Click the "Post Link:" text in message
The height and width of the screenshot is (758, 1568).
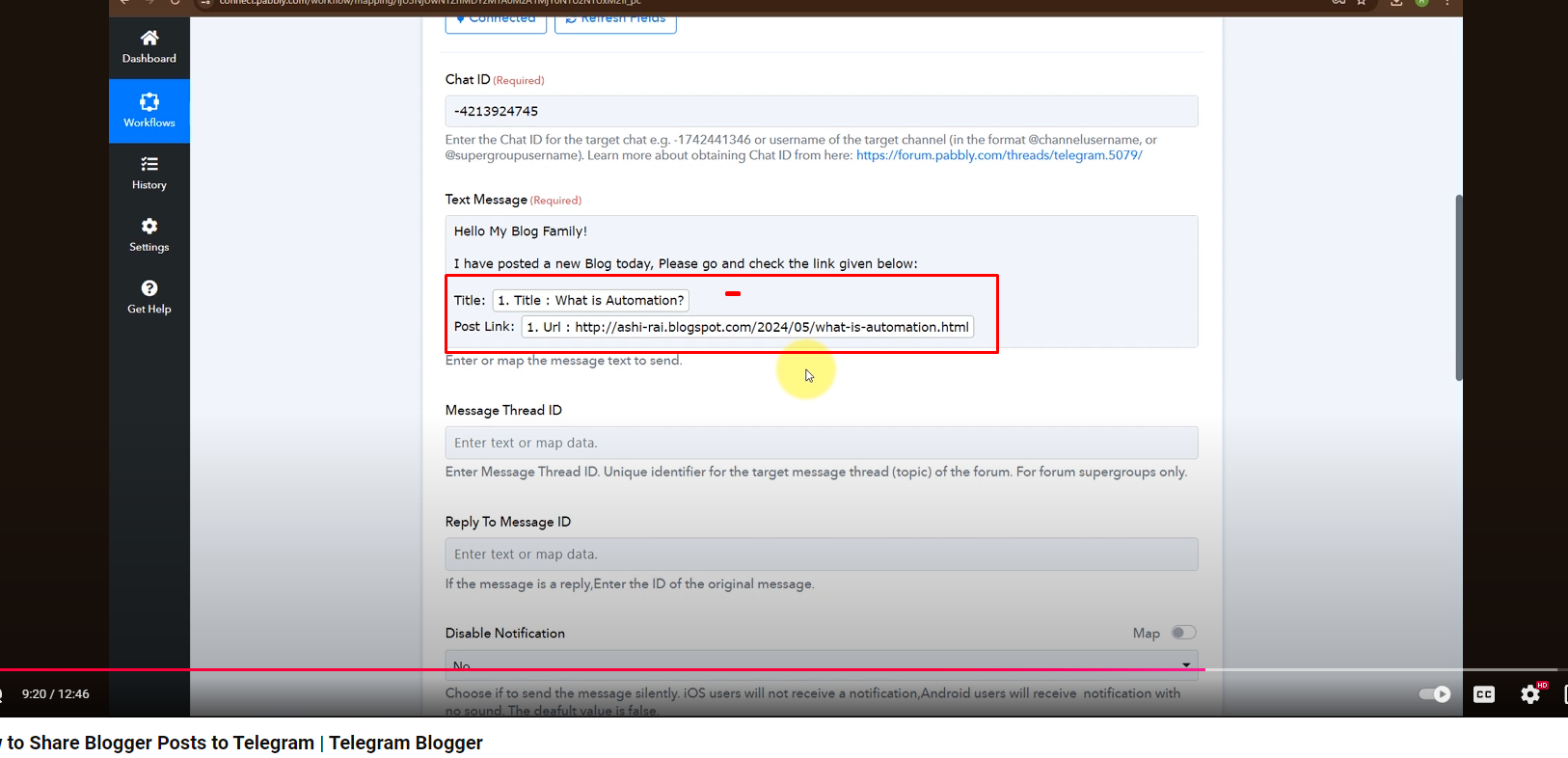484,327
